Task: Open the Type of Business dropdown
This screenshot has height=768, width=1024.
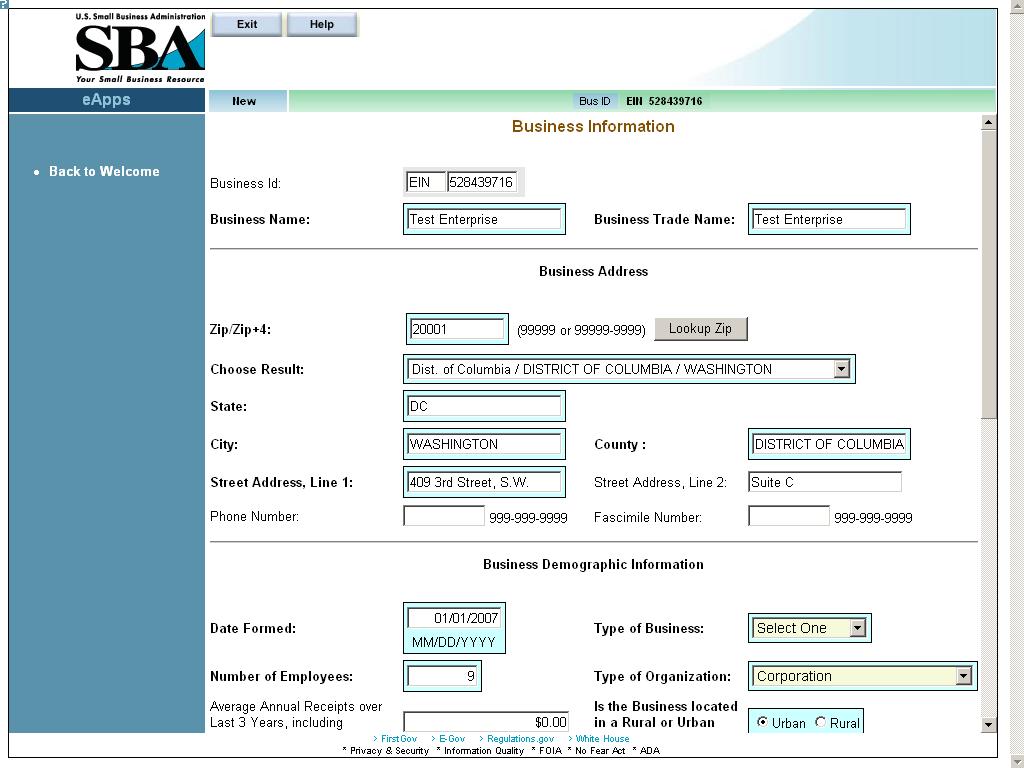Action: tap(857, 628)
